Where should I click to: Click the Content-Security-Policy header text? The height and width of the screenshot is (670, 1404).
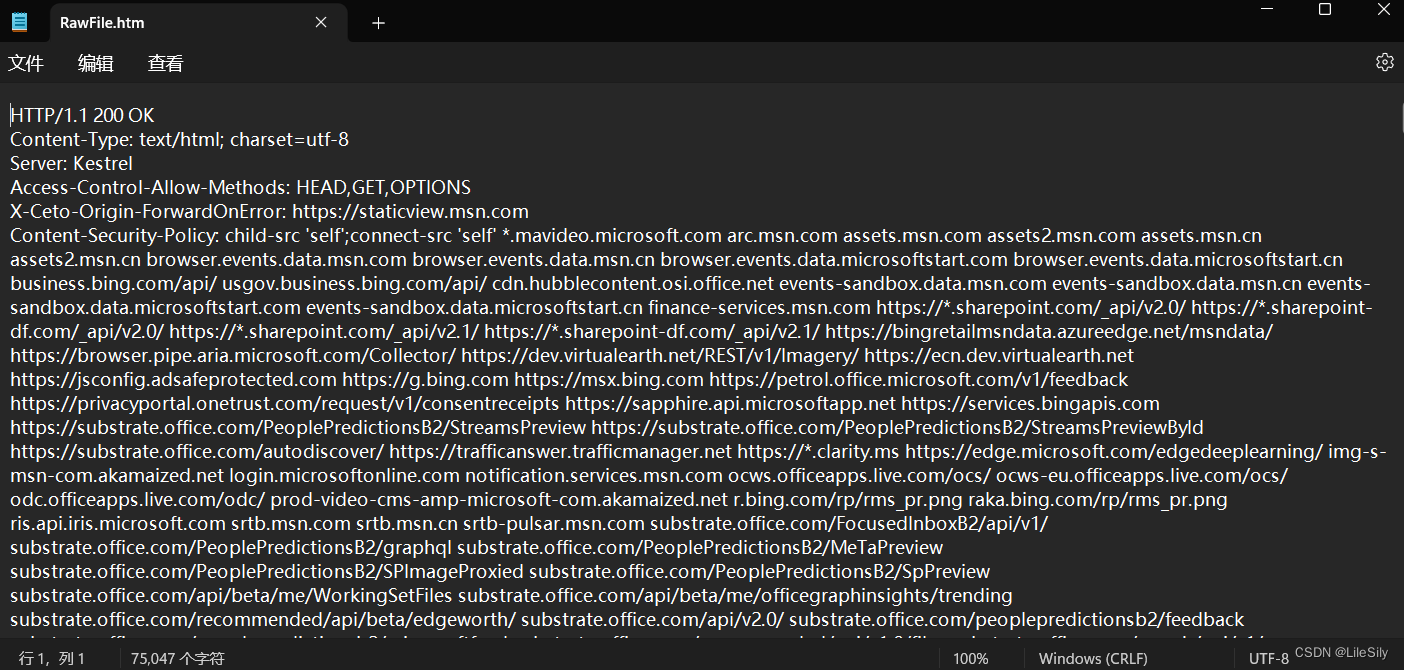(114, 235)
